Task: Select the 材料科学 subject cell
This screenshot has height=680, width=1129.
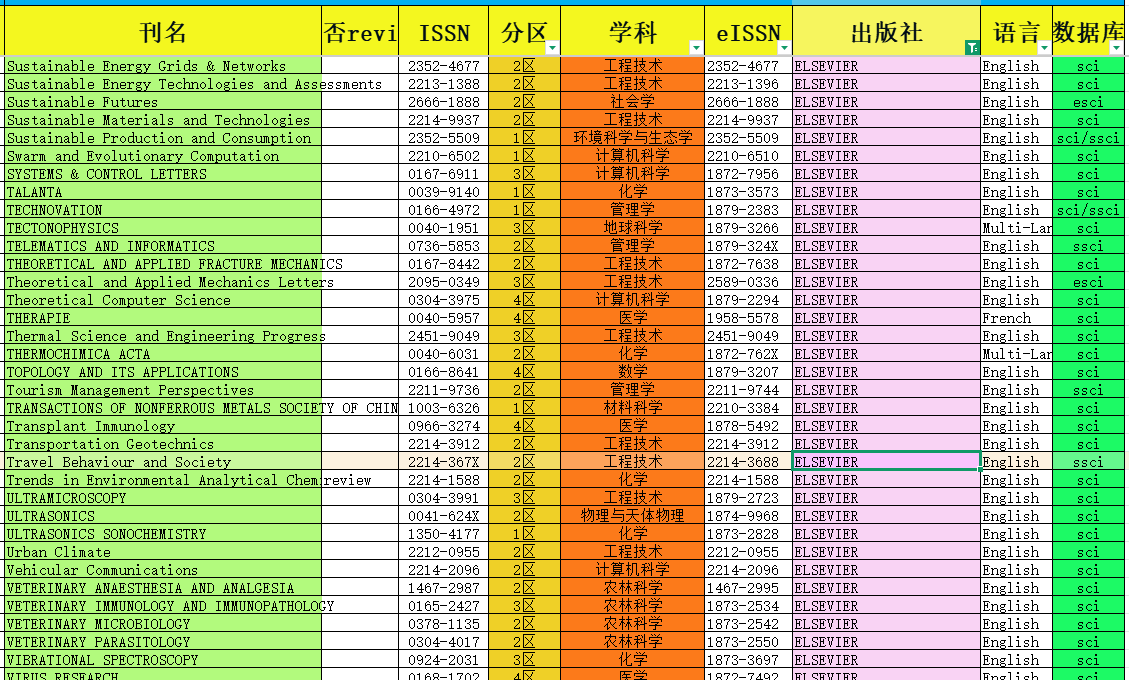Action: (x=632, y=408)
